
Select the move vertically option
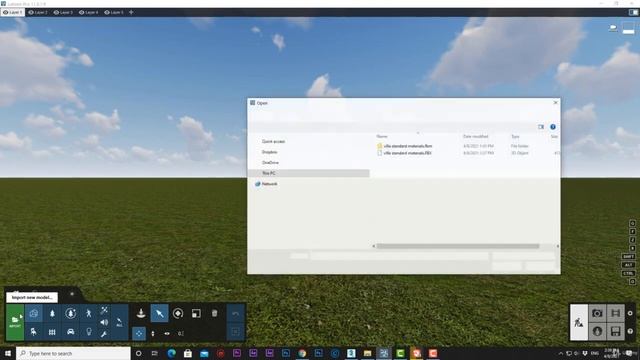pyautogui.click(x=153, y=333)
